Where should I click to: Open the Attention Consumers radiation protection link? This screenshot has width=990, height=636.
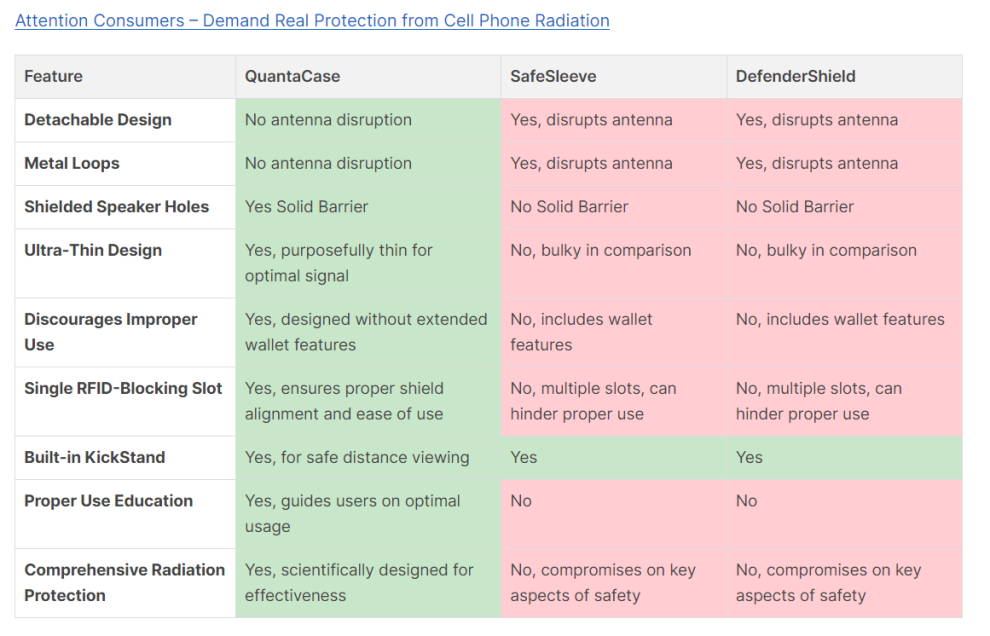point(312,20)
